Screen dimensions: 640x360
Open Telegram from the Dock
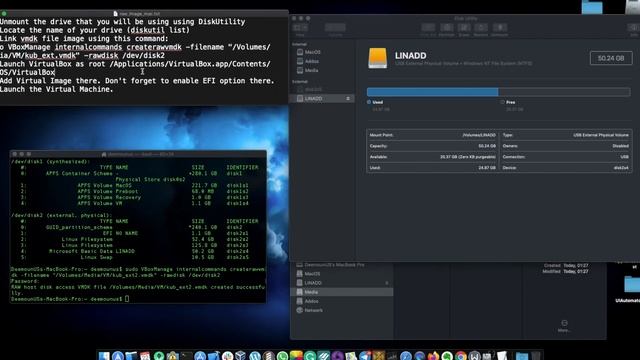pos(364,356)
